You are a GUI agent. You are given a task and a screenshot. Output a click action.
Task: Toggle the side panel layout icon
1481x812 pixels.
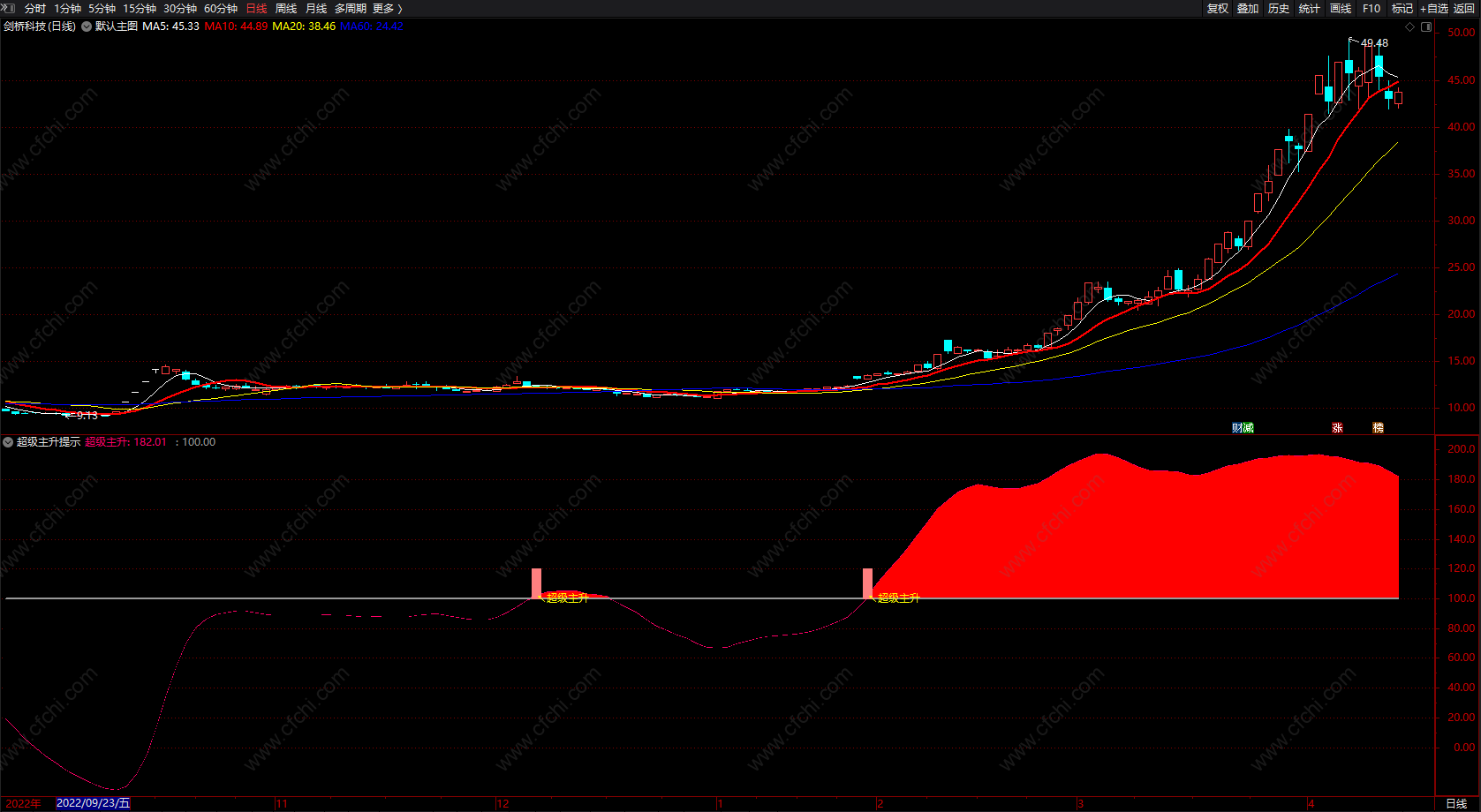click(1426, 26)
